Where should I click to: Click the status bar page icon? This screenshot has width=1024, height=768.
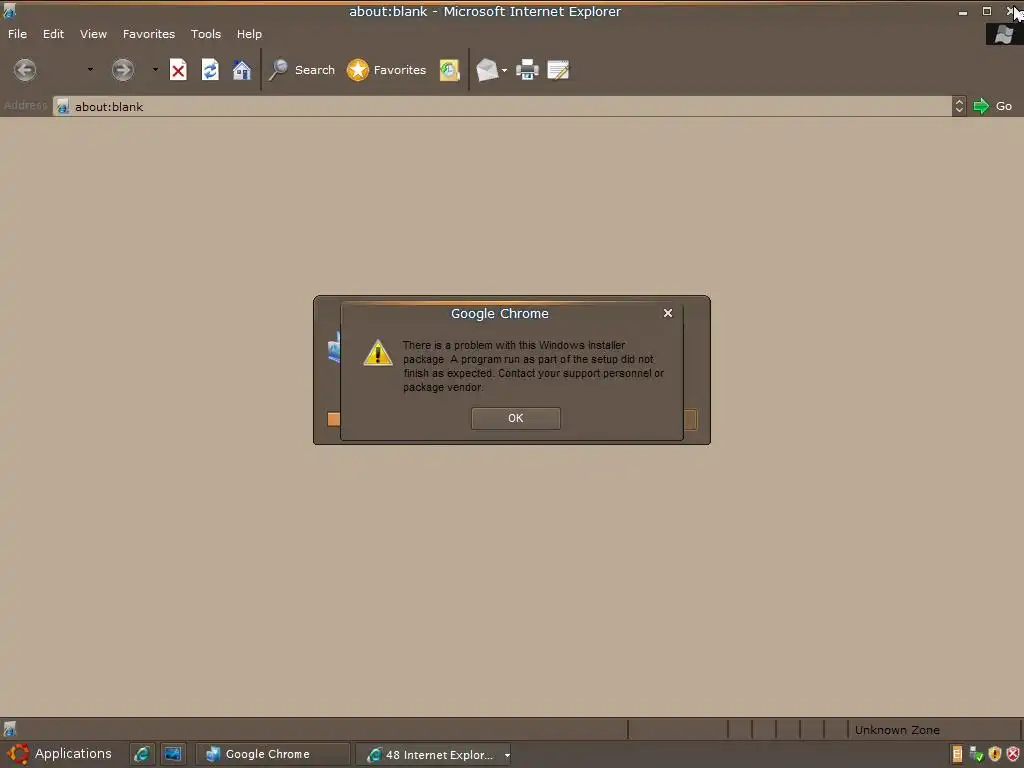click(10, 729)
